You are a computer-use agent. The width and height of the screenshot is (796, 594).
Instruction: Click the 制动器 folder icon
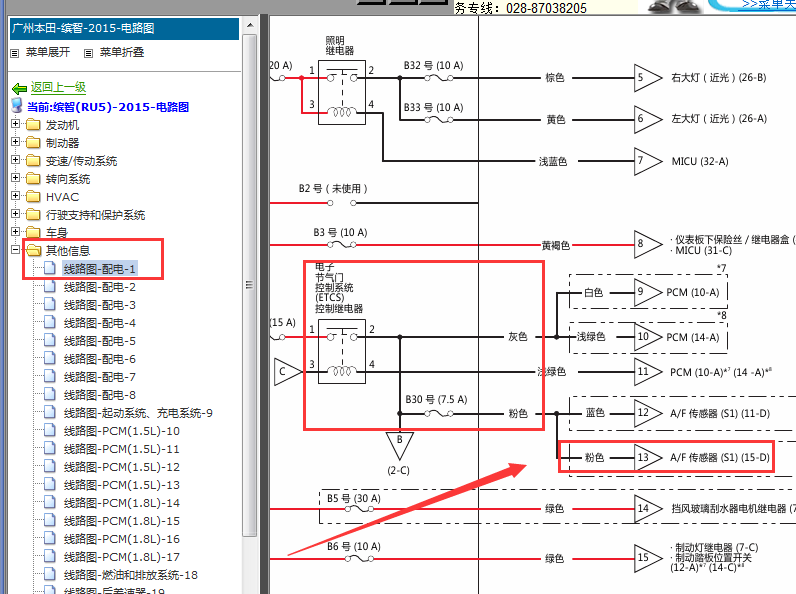point(33,143)
